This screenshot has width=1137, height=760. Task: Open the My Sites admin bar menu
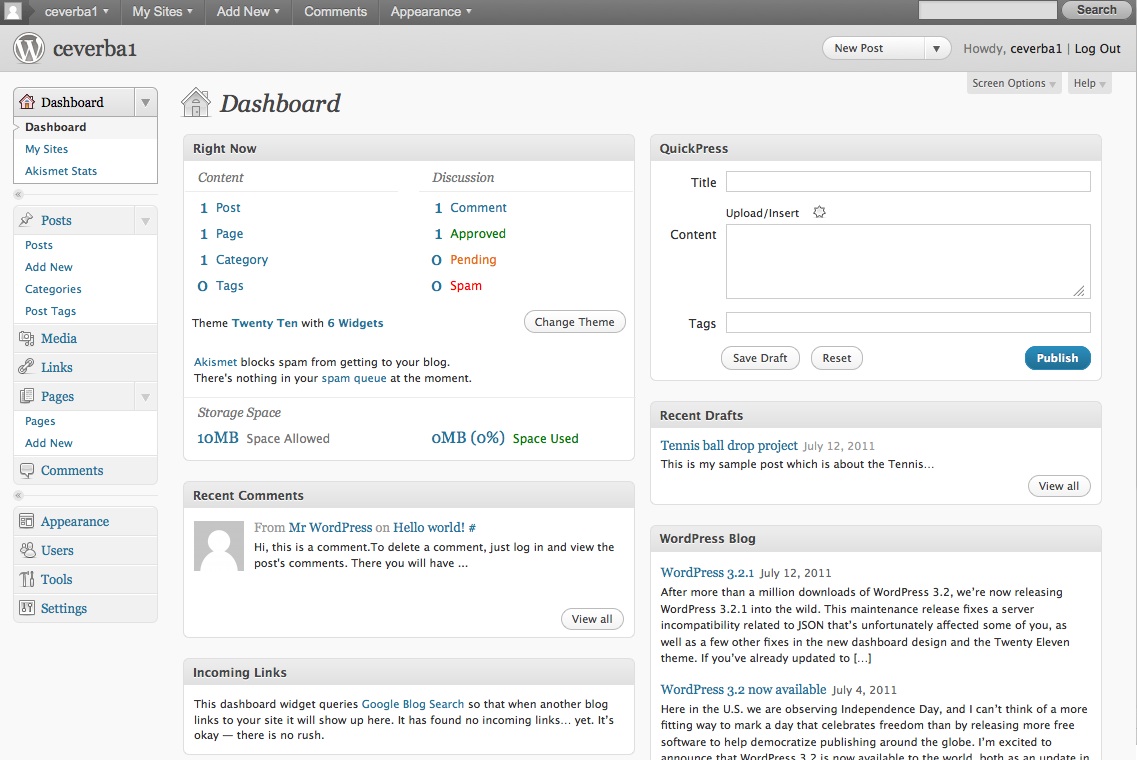point(162,12)
